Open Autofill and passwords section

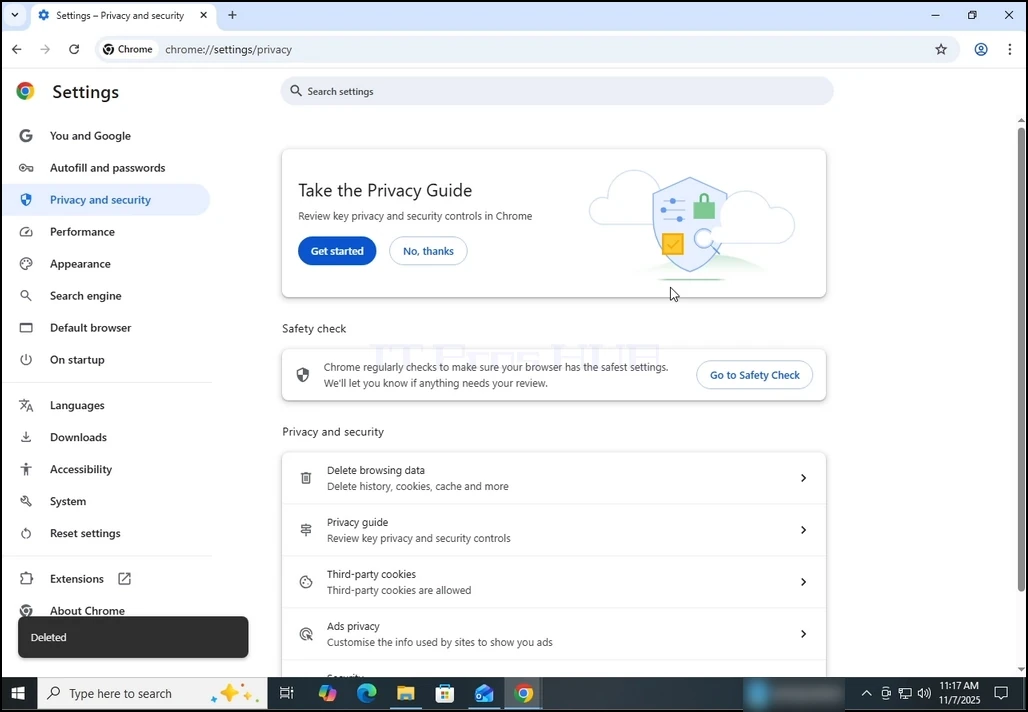click(108, 168)
